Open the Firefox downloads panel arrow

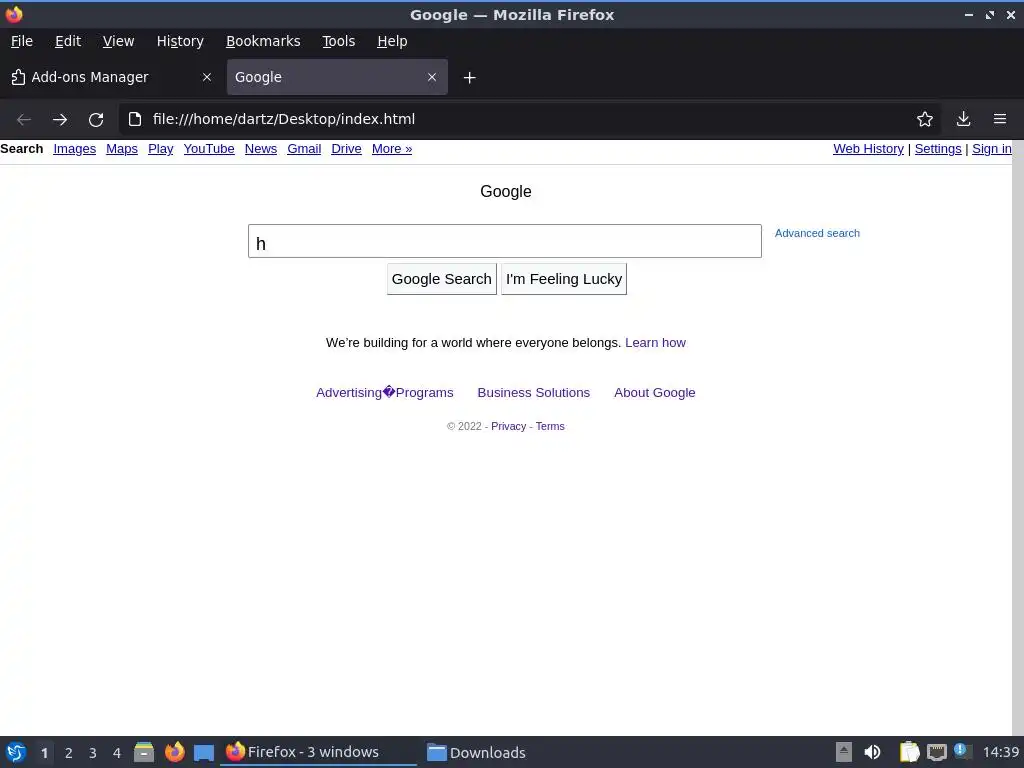click(963, 119)
